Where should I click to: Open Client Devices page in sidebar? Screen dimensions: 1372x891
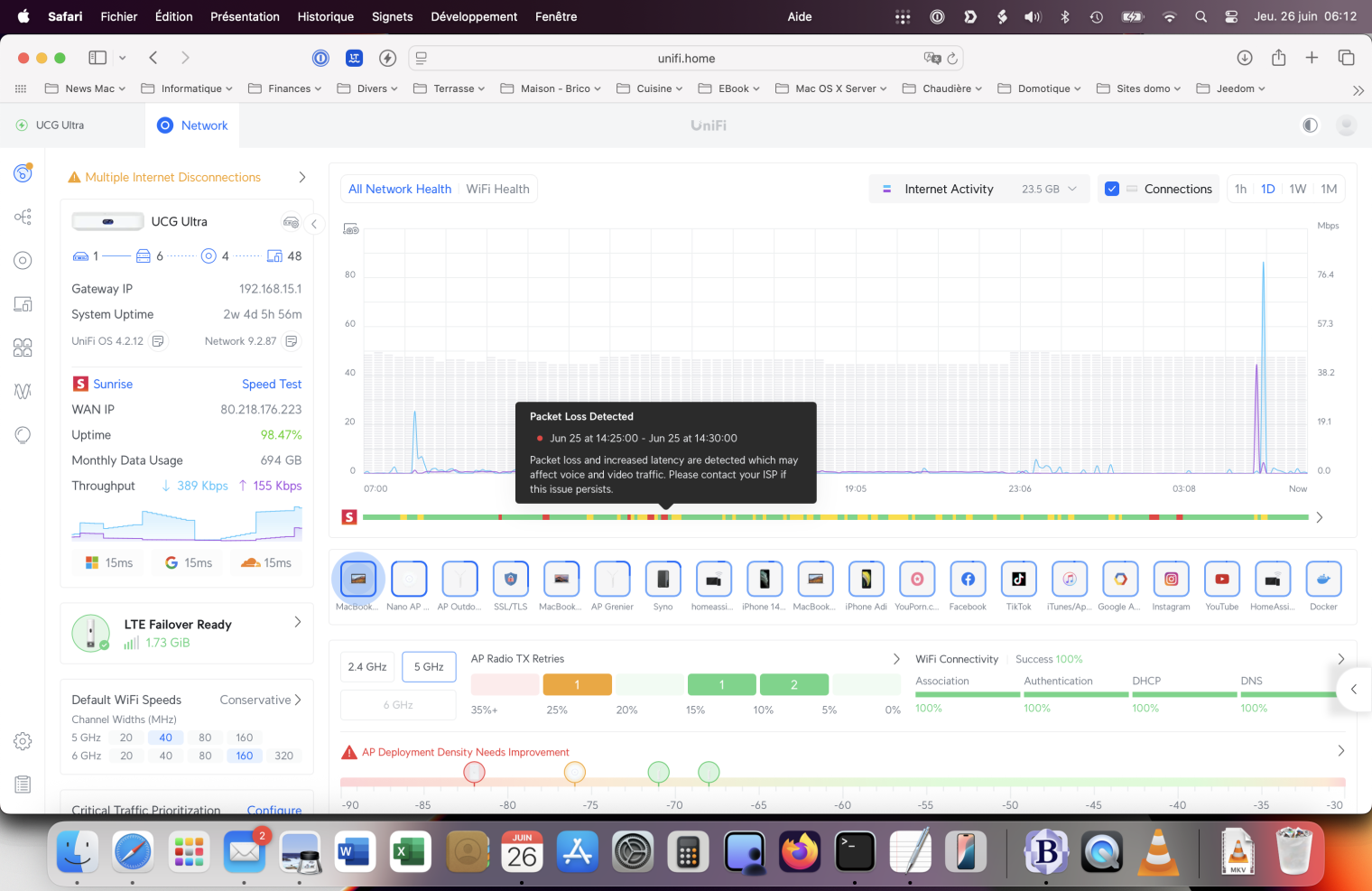23,304
